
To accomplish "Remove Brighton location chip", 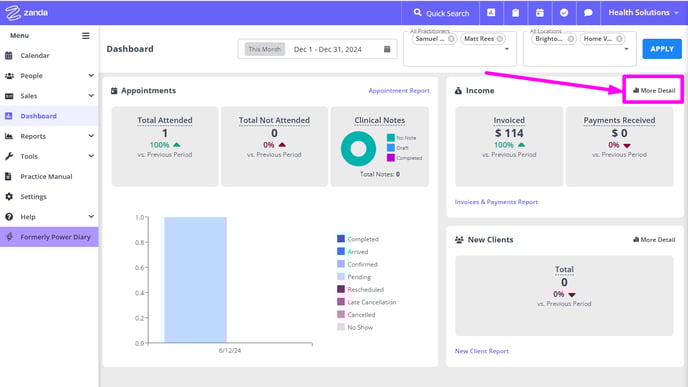I will coord(571,39).
